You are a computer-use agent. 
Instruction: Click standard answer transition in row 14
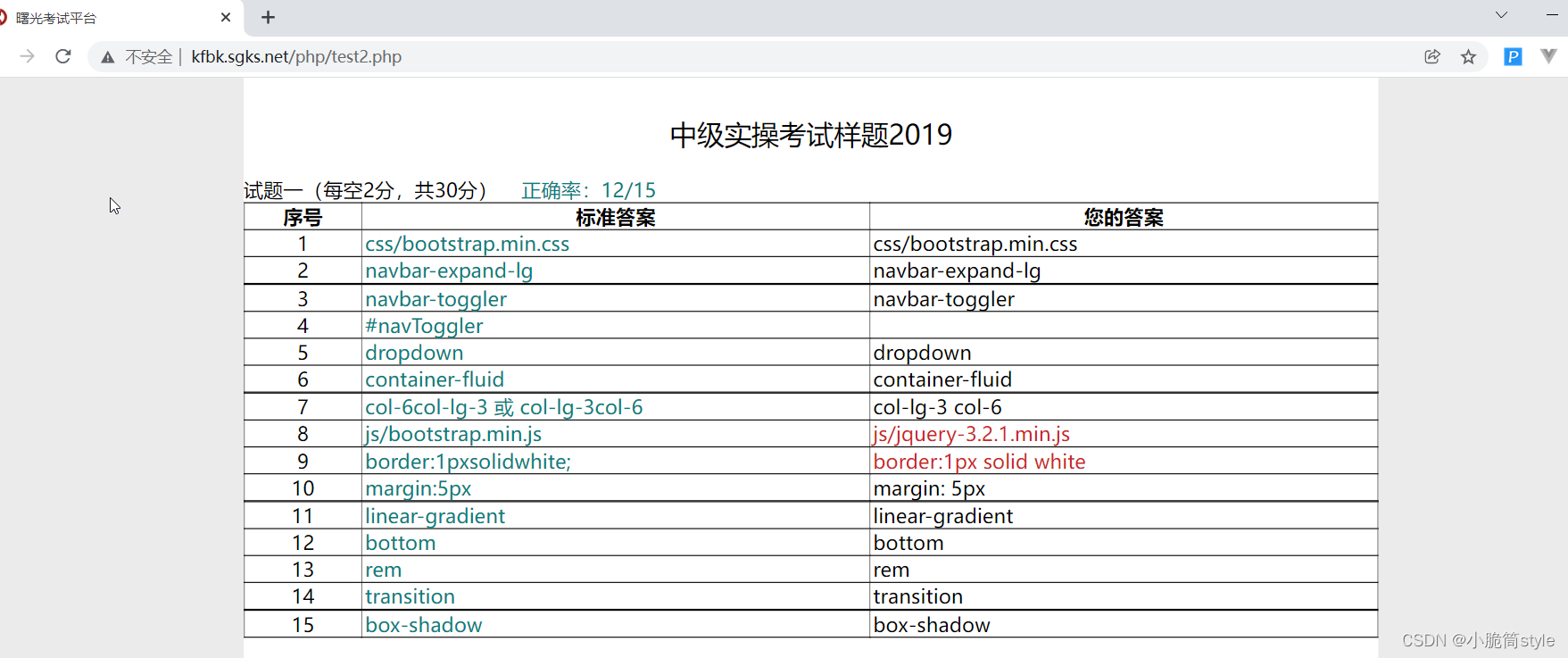pos(410,596)
